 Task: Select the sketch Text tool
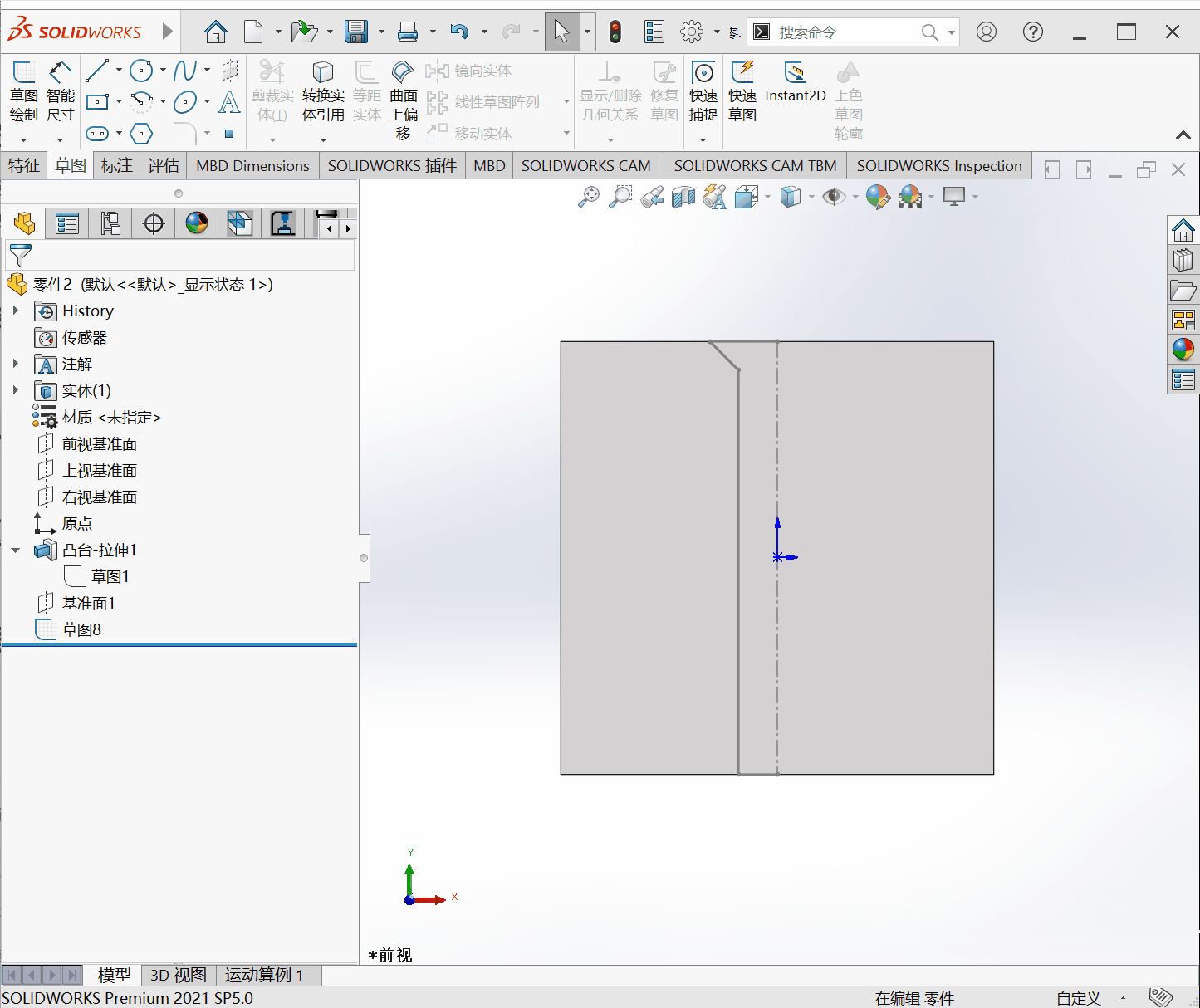point(229,102)
